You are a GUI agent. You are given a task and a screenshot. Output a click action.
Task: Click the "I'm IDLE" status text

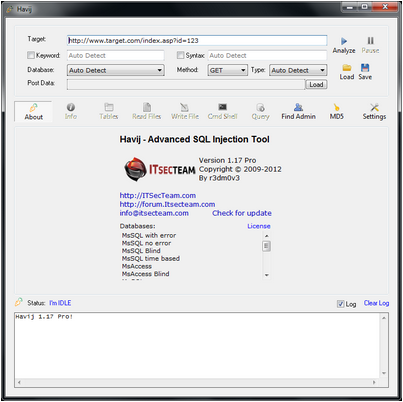click(60, 303)
